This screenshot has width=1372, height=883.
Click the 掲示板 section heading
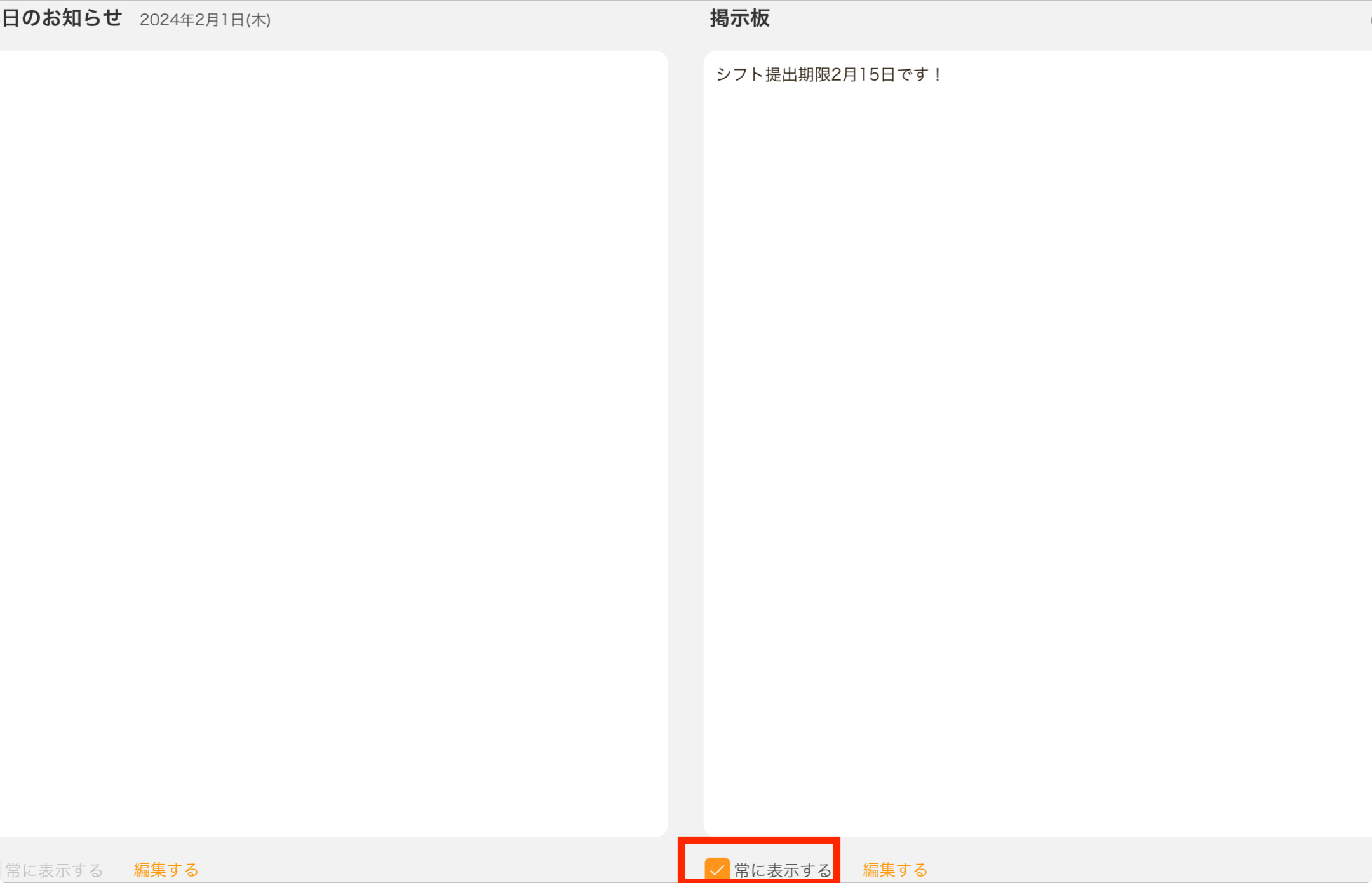(739, 18)
